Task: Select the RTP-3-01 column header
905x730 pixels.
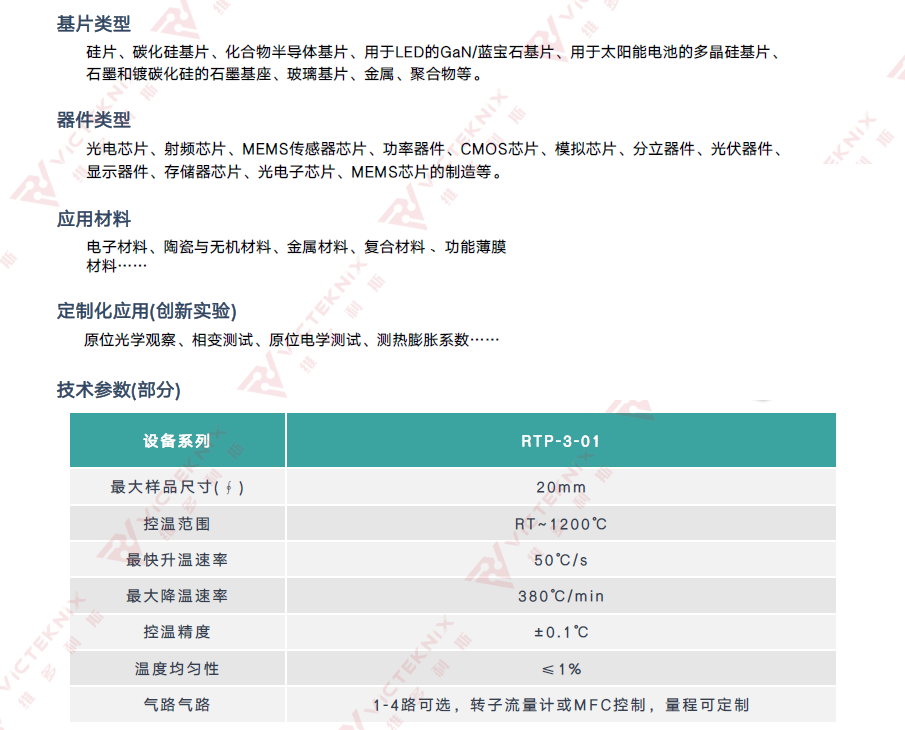Action: [560, 440]
